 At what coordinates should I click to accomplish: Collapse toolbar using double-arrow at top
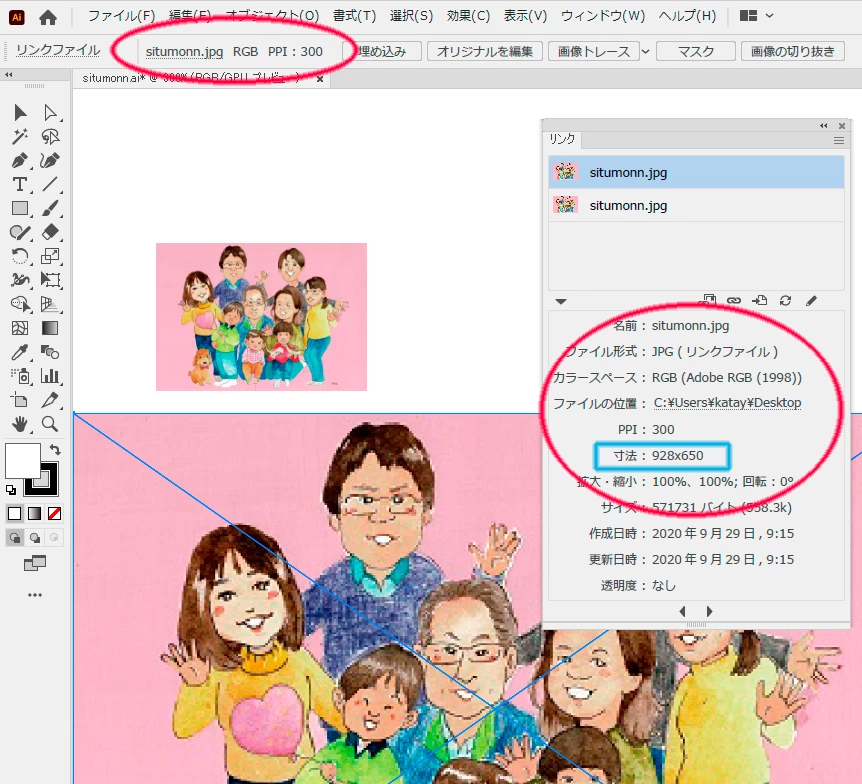[9, 74]
